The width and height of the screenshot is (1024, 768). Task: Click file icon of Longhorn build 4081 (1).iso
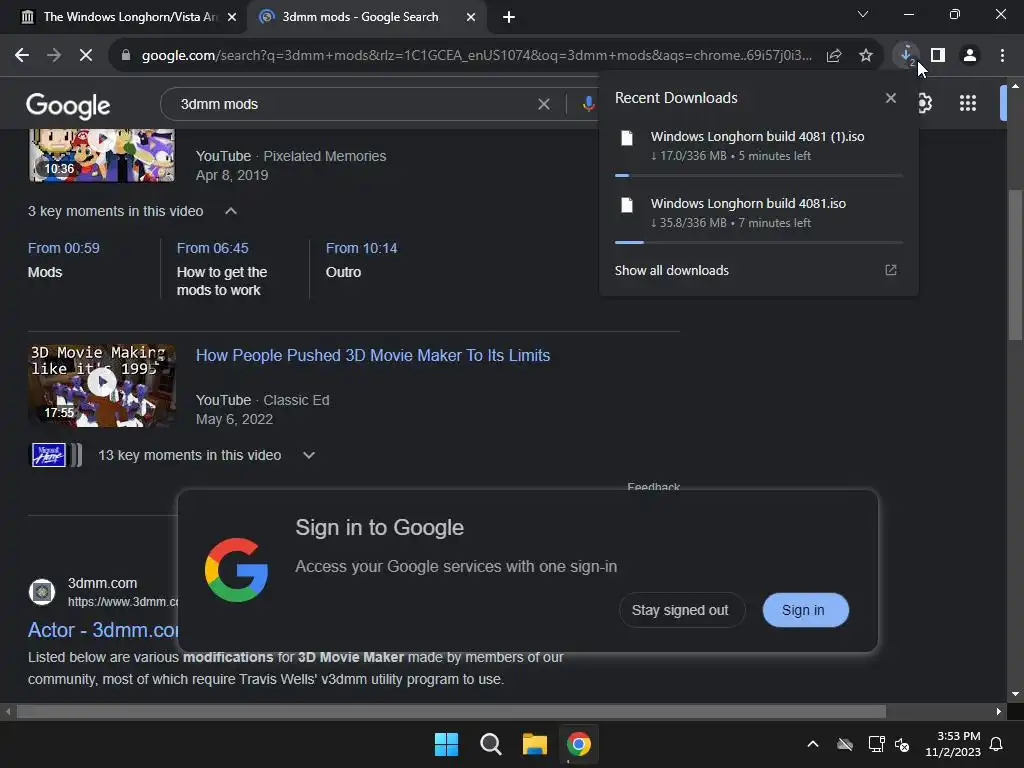point(627,138)
